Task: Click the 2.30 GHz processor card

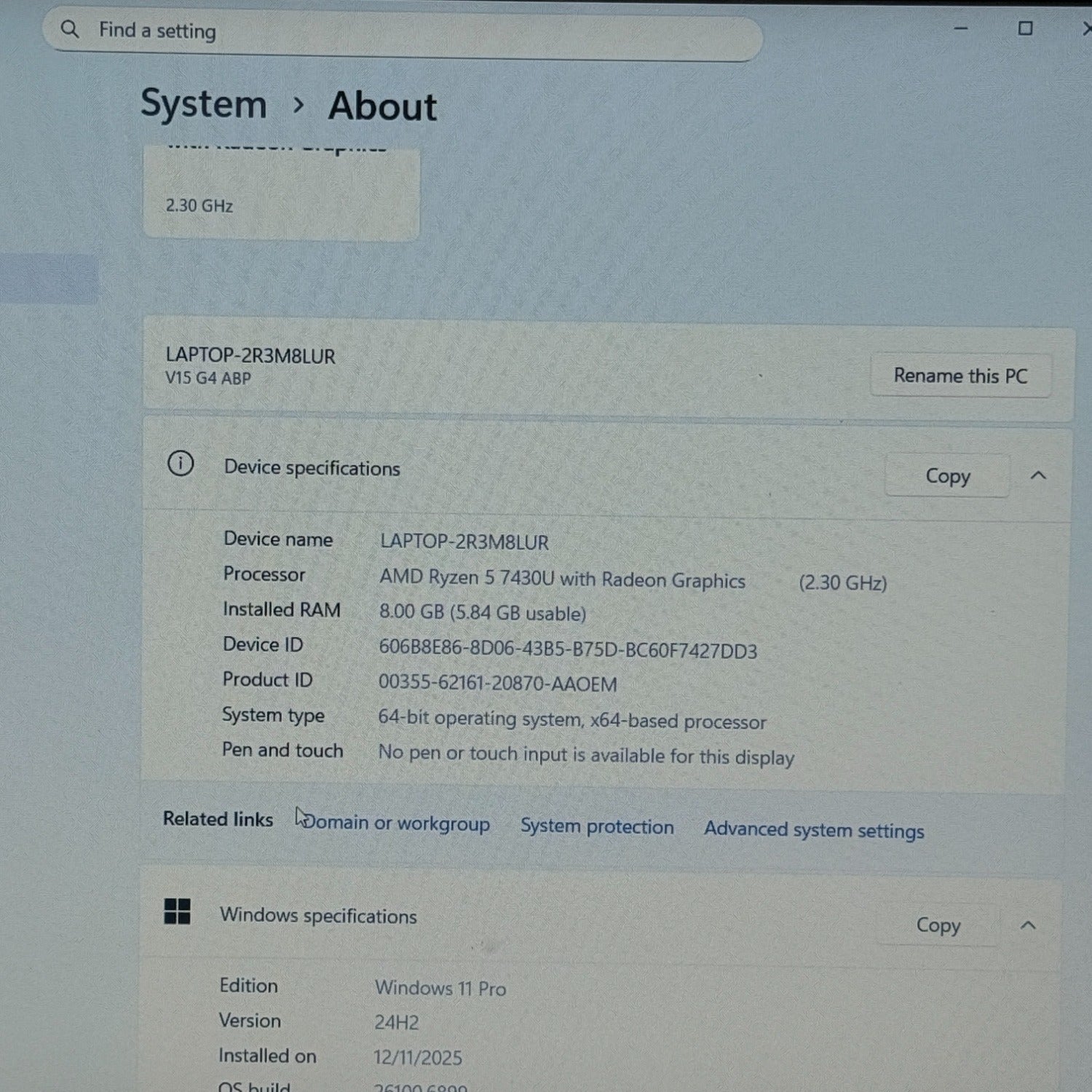Action: (x=281, y=195)
